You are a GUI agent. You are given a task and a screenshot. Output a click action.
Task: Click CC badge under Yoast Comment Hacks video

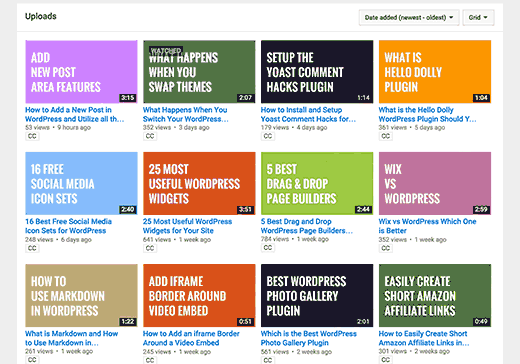pyautogui.click(x=268, y=136)
